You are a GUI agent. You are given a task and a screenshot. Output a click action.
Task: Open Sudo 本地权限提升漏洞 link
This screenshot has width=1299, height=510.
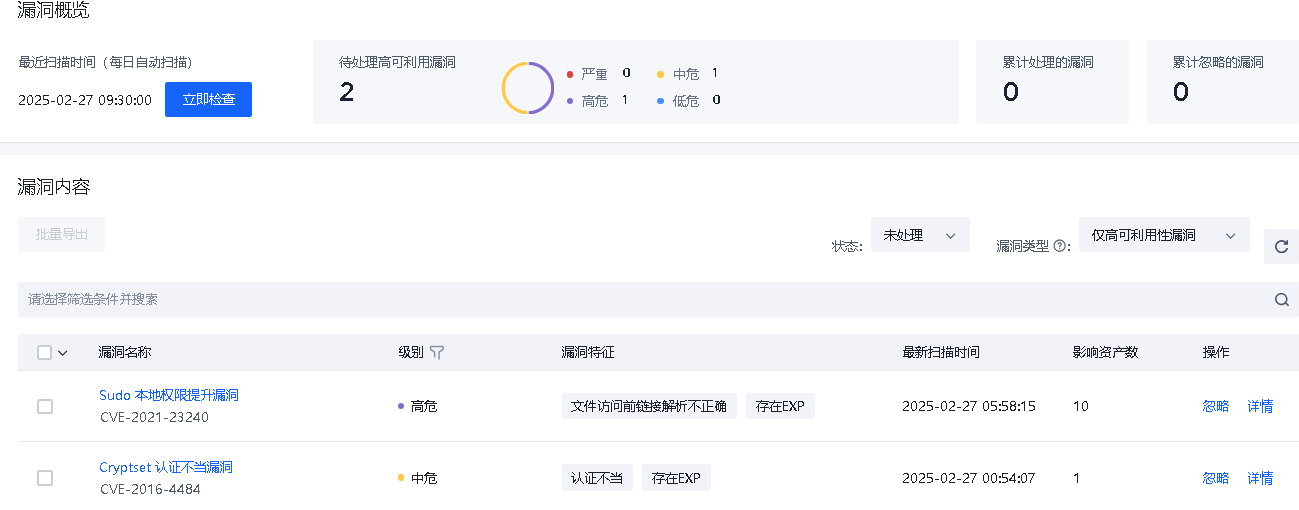click(x=168, y=395)
